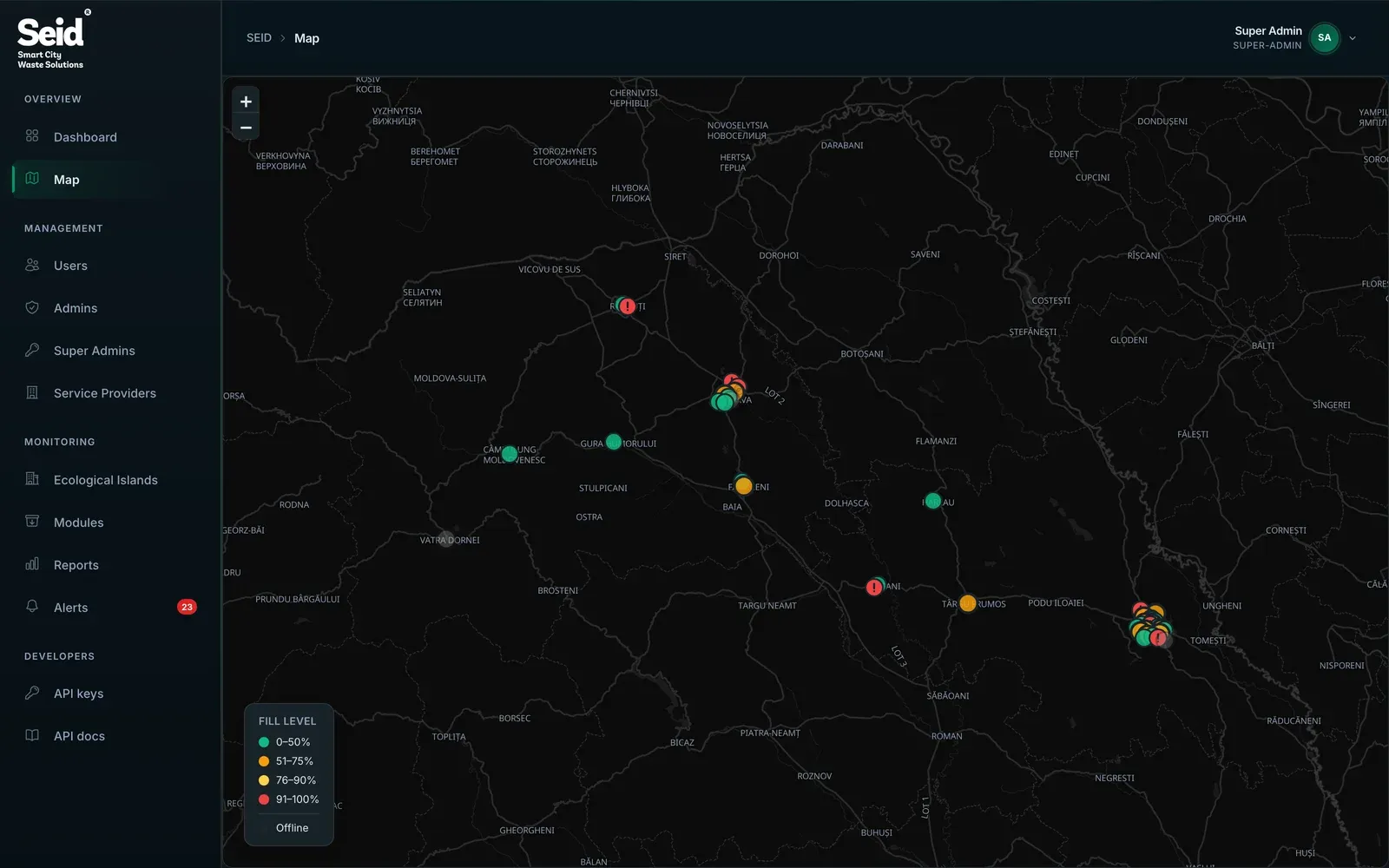Zoom out the map with minus
Image resolution: width=1389 pixels, height=868 pixels.
246,128
